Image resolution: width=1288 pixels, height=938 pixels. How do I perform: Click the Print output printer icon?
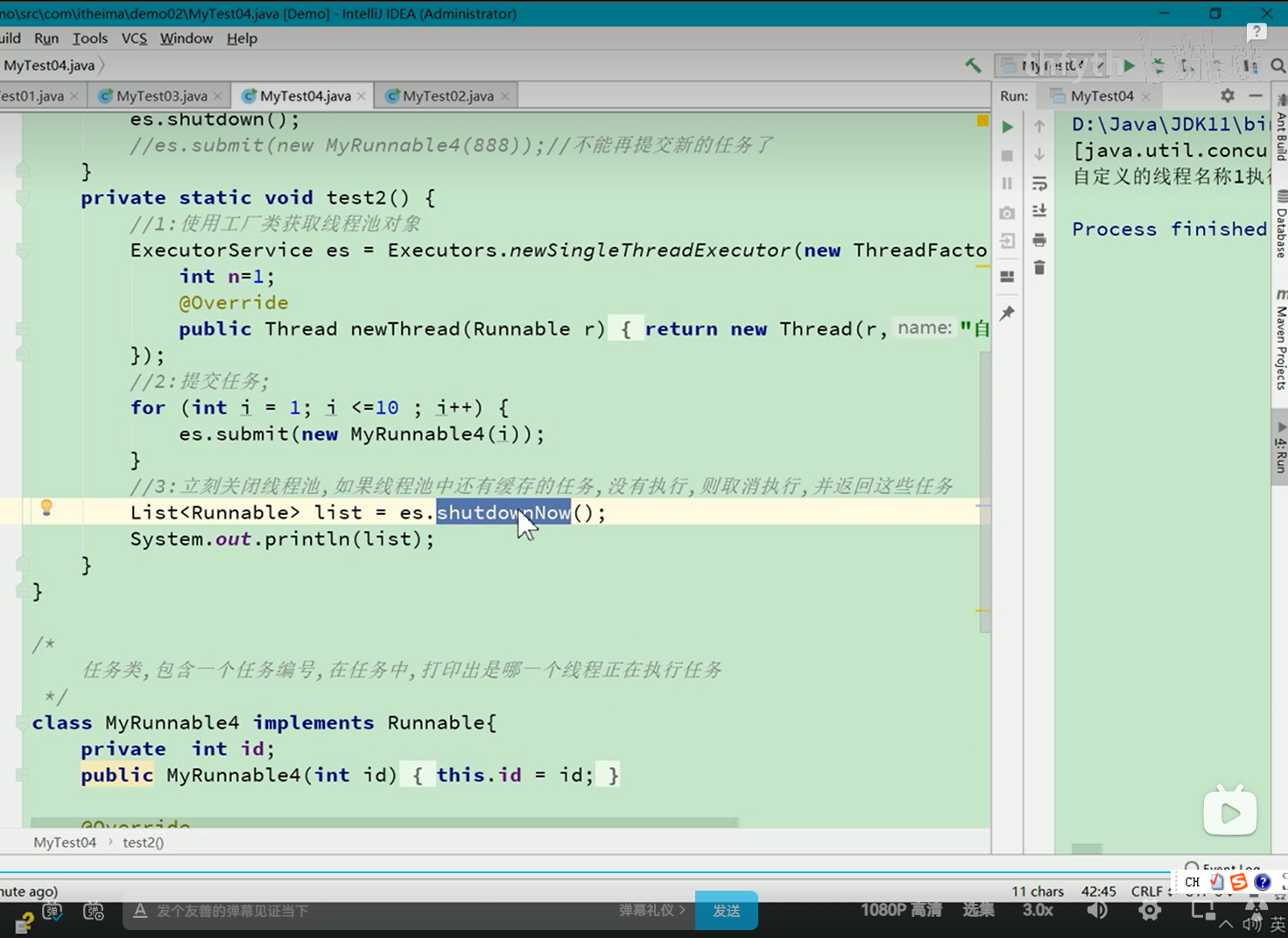1039,240
